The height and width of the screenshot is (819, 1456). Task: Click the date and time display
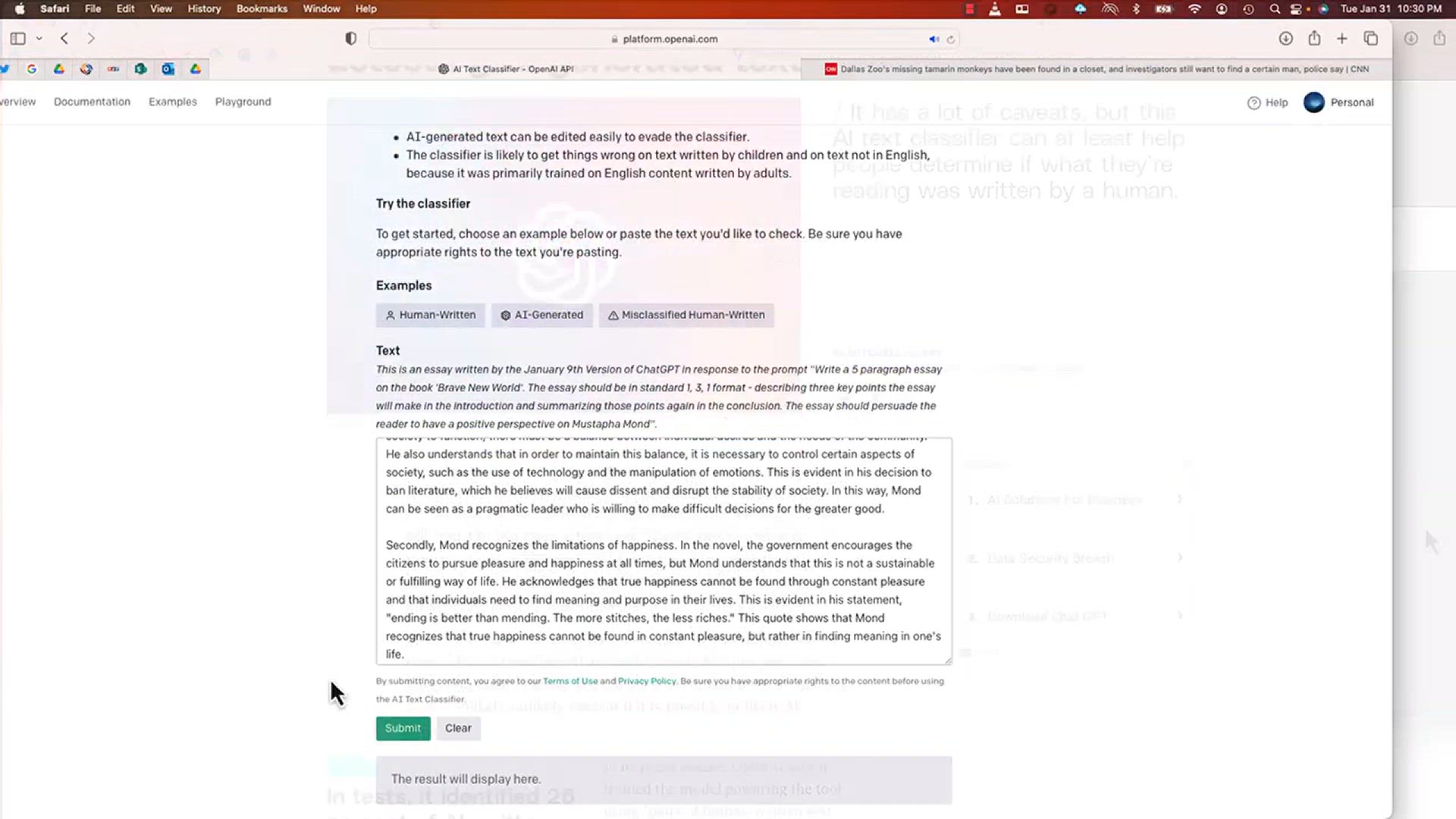pos(1391,9)
